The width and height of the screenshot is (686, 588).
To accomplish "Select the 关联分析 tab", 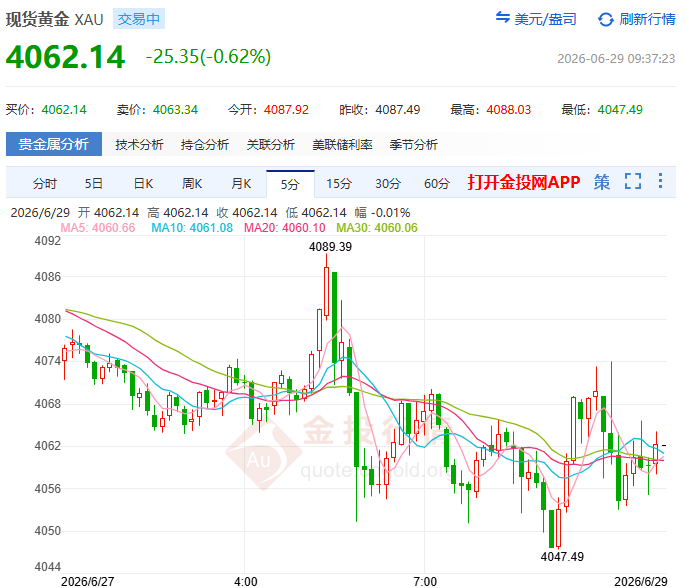I will (270, 144).
